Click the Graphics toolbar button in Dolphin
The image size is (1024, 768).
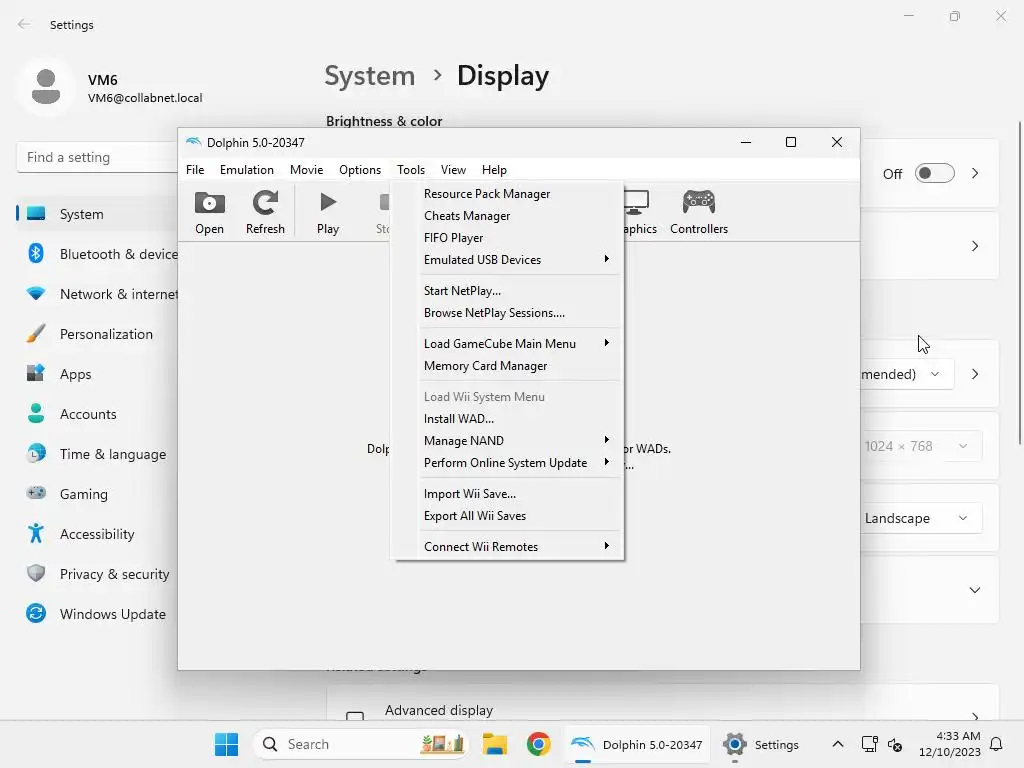click(639, 212)
